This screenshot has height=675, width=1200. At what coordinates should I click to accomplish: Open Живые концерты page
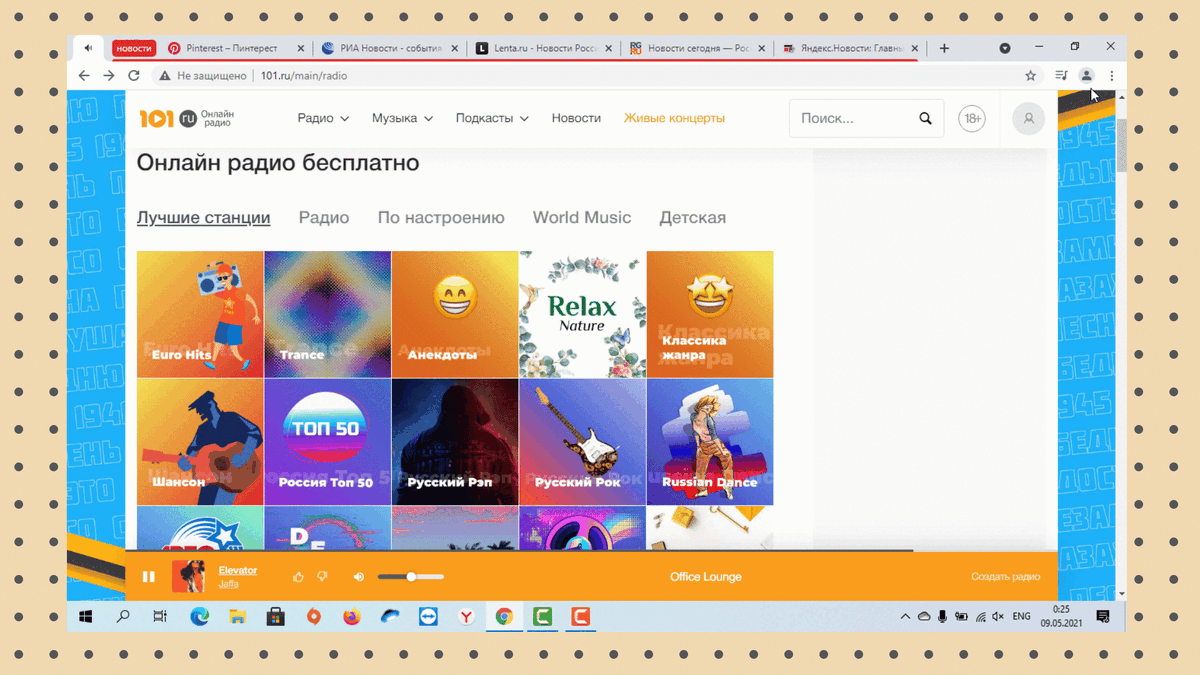click(674, 118)
